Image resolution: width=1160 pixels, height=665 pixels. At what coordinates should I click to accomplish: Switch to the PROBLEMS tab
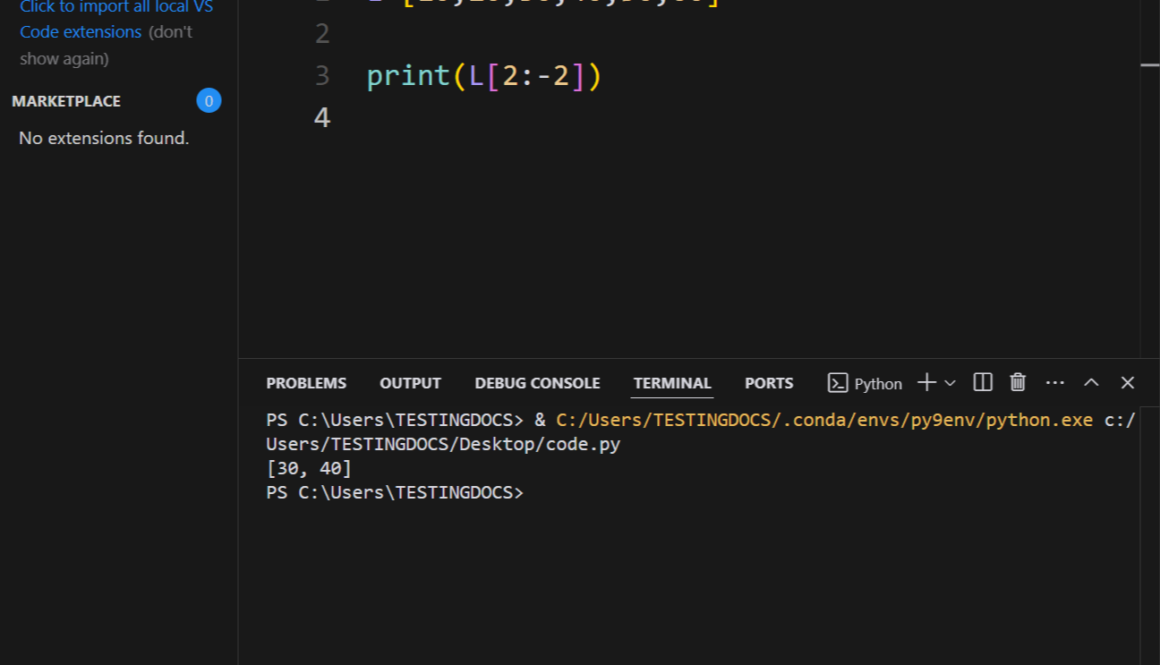pos(306,383)
